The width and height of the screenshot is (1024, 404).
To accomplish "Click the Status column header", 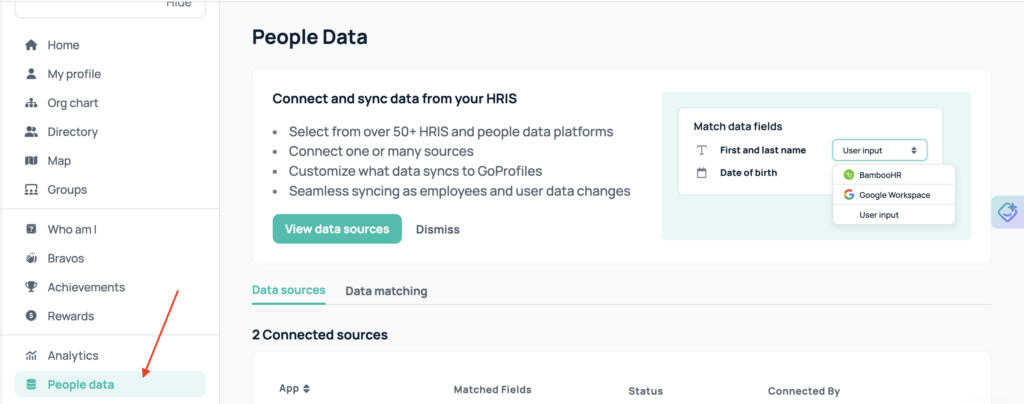I will [x=645, y=391].
